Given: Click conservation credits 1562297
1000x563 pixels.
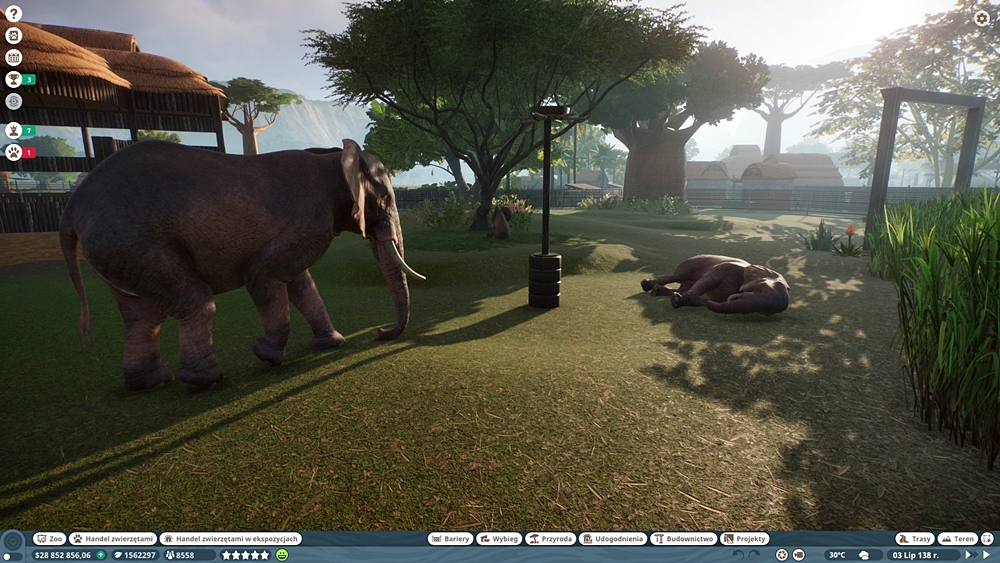Looking at the screenshot, I should tap(135, 555).
